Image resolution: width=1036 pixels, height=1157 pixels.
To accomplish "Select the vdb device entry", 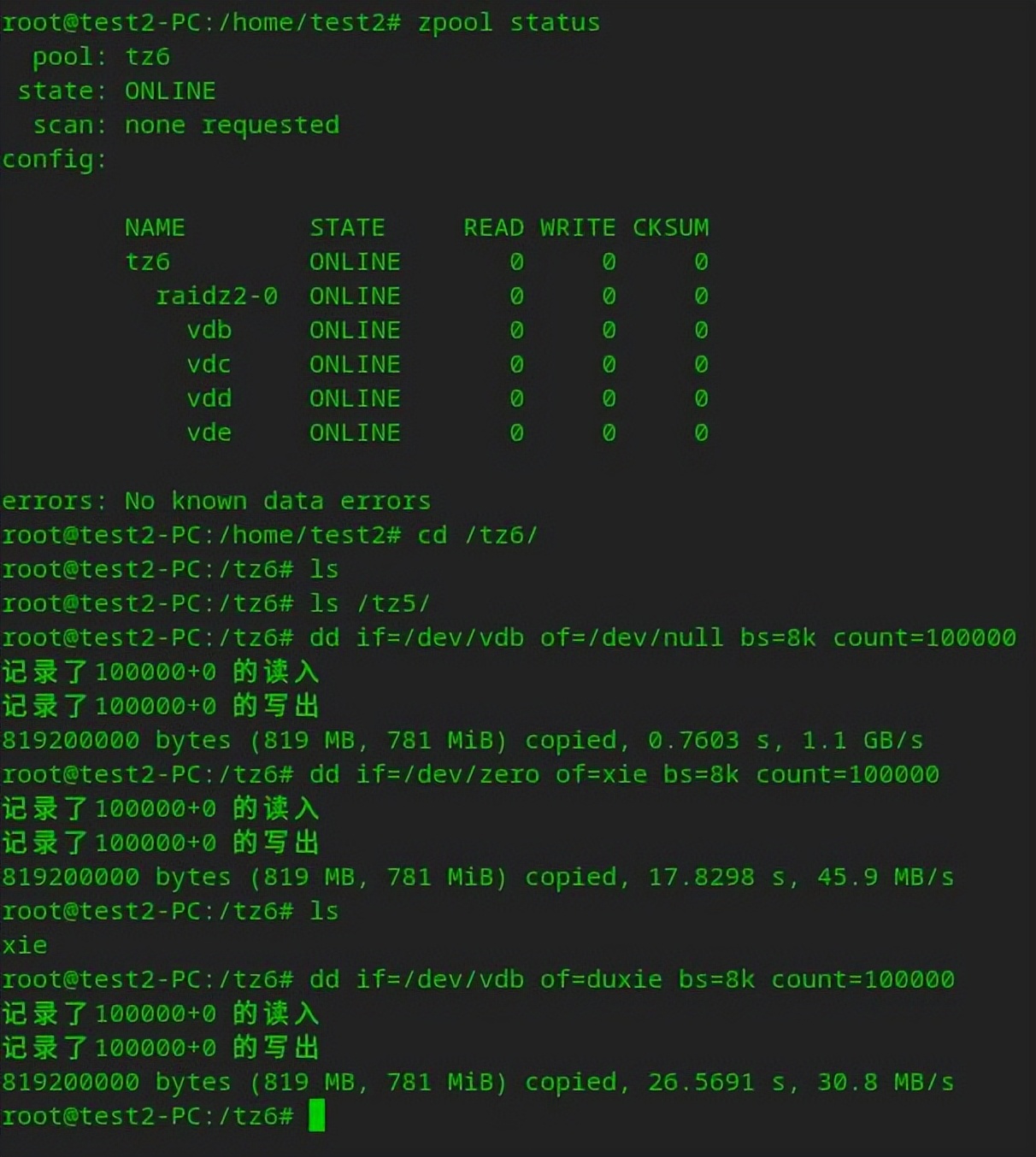I will (209, 330).
